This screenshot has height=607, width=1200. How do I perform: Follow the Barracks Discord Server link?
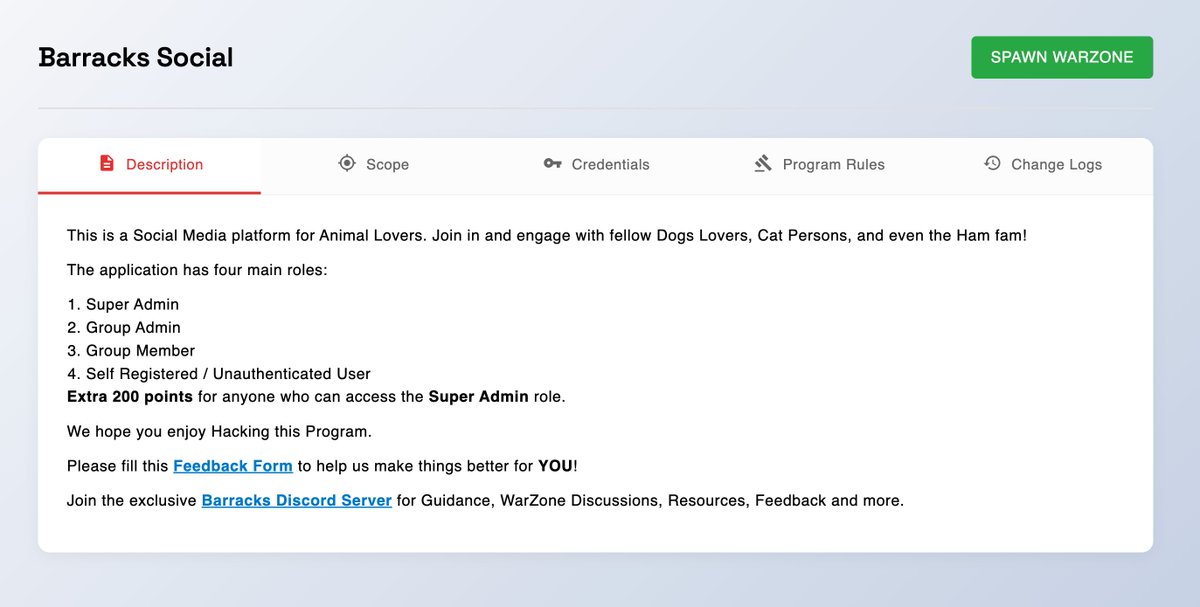[x=297, y=500]
